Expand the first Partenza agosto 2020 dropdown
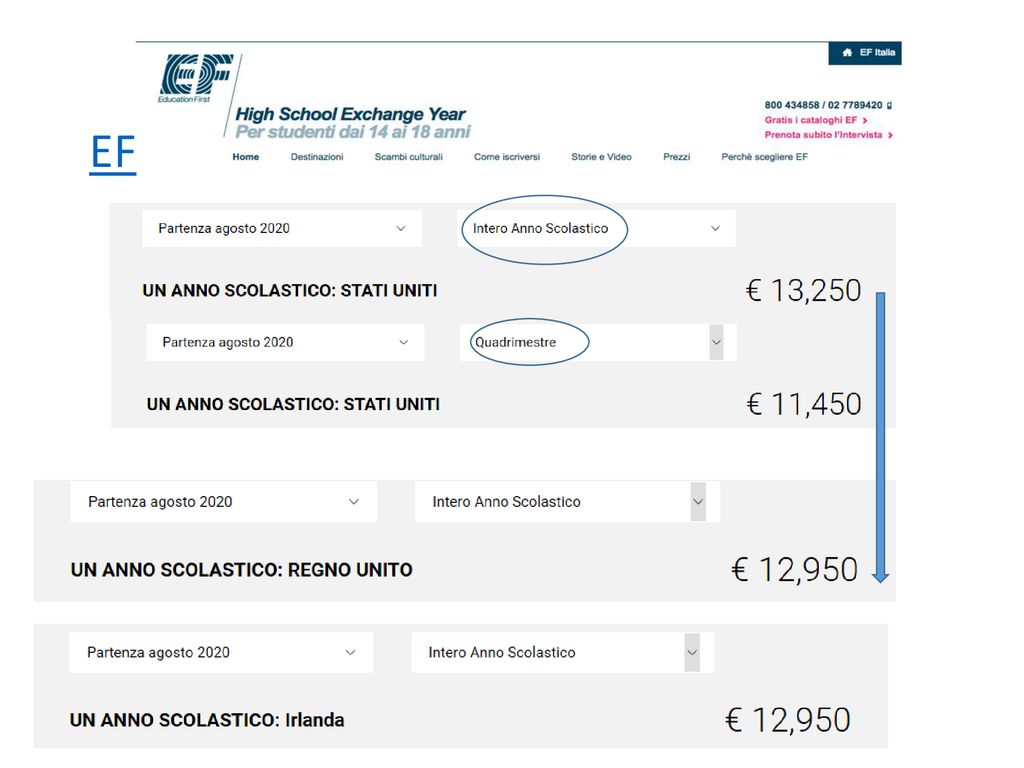This screenshot has width=1024, height=768. point(282,229)
